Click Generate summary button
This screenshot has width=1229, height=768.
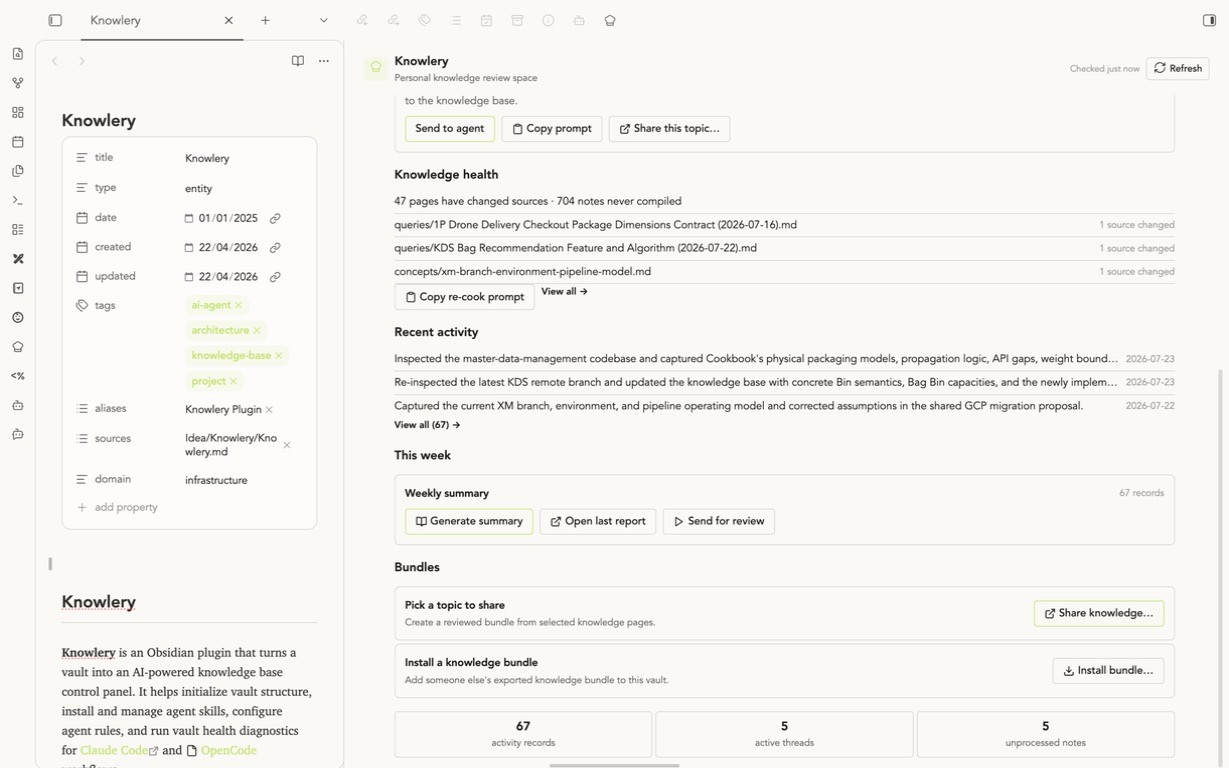click(x=469, y=522)
